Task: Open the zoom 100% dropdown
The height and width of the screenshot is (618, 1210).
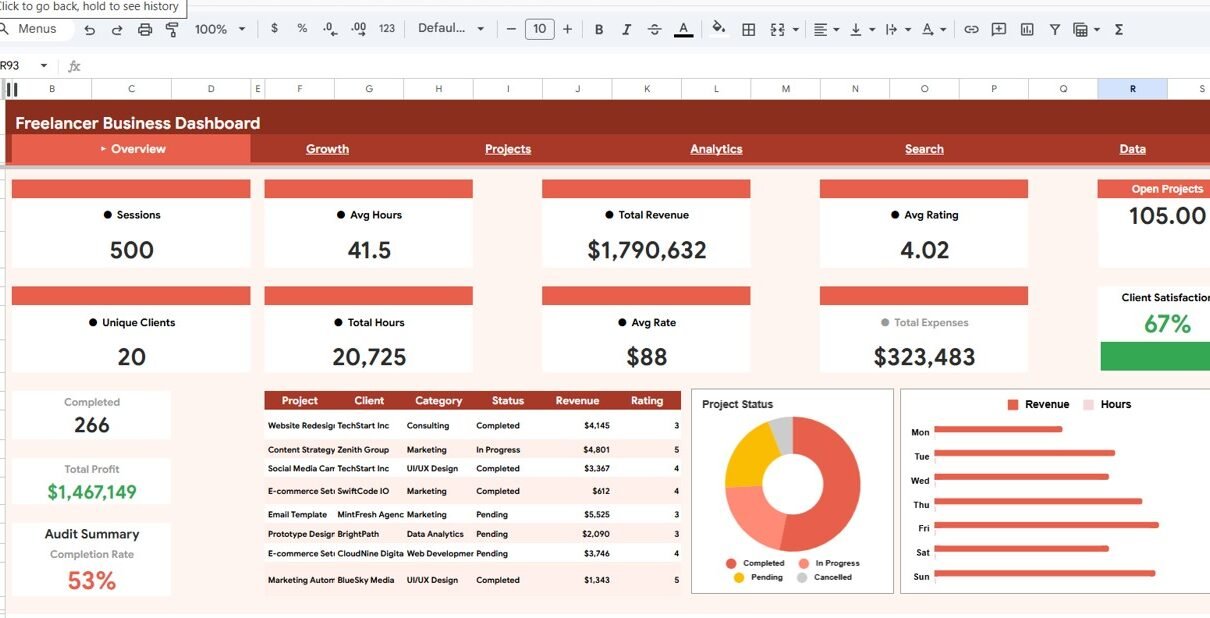Action: (220, 30)
